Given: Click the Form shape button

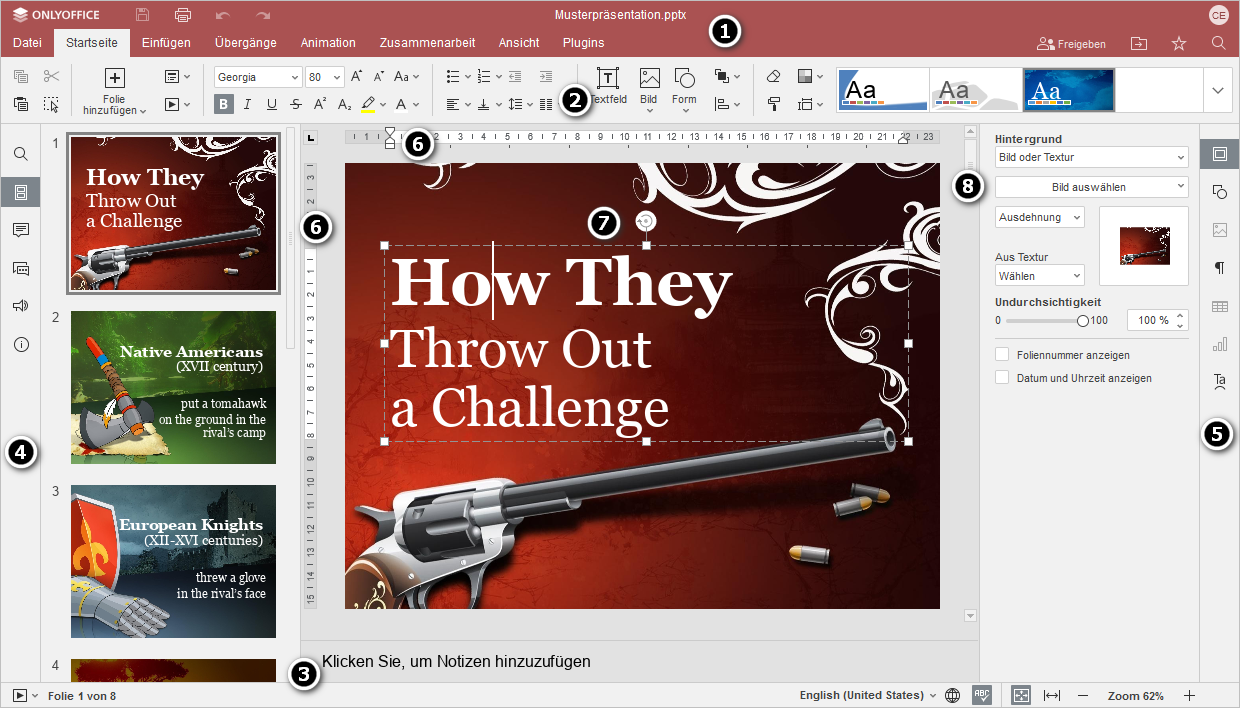Looking at the screenshot, I should 684,88.
